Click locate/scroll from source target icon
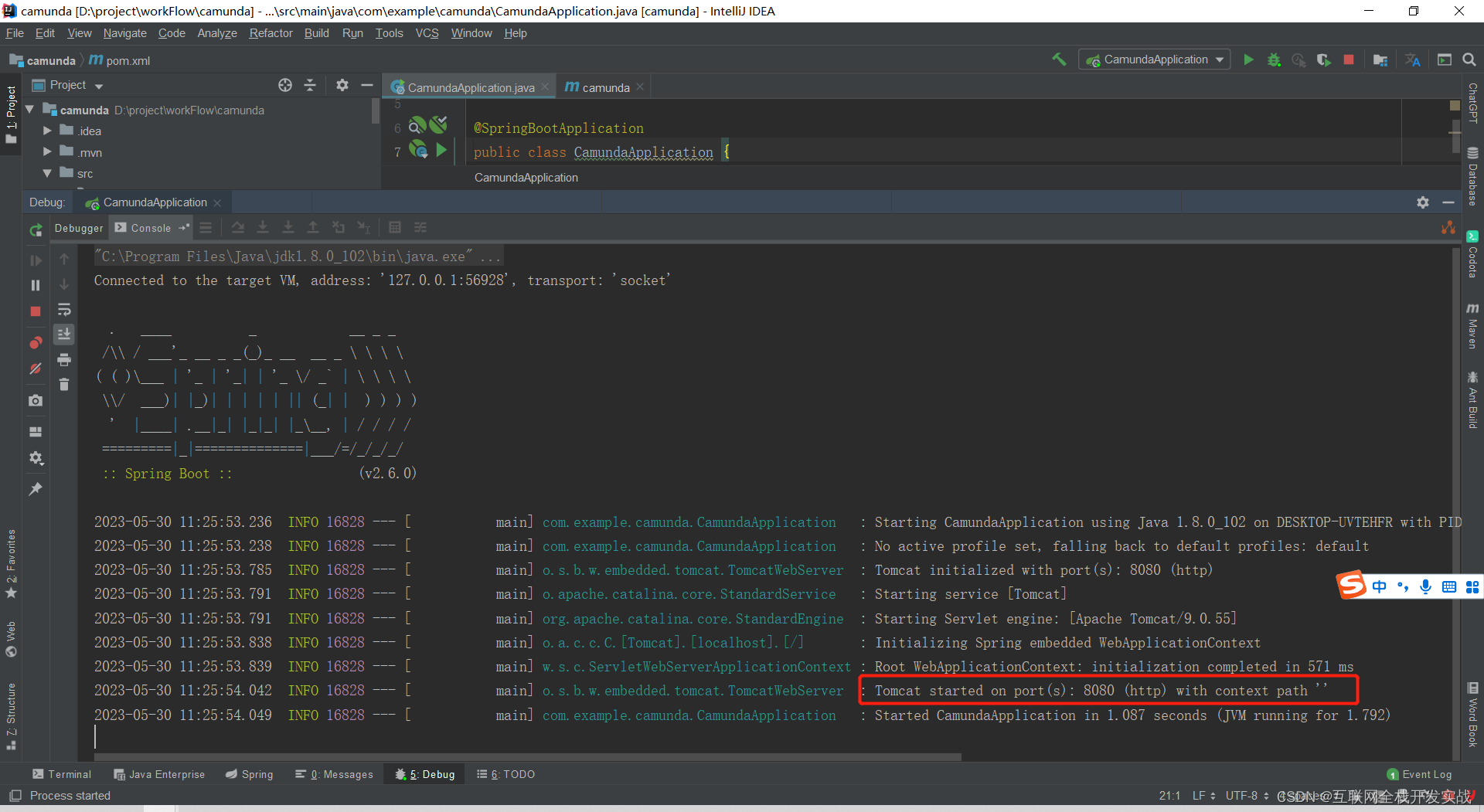Viewport: 1484px width, 812px height. 285,85
